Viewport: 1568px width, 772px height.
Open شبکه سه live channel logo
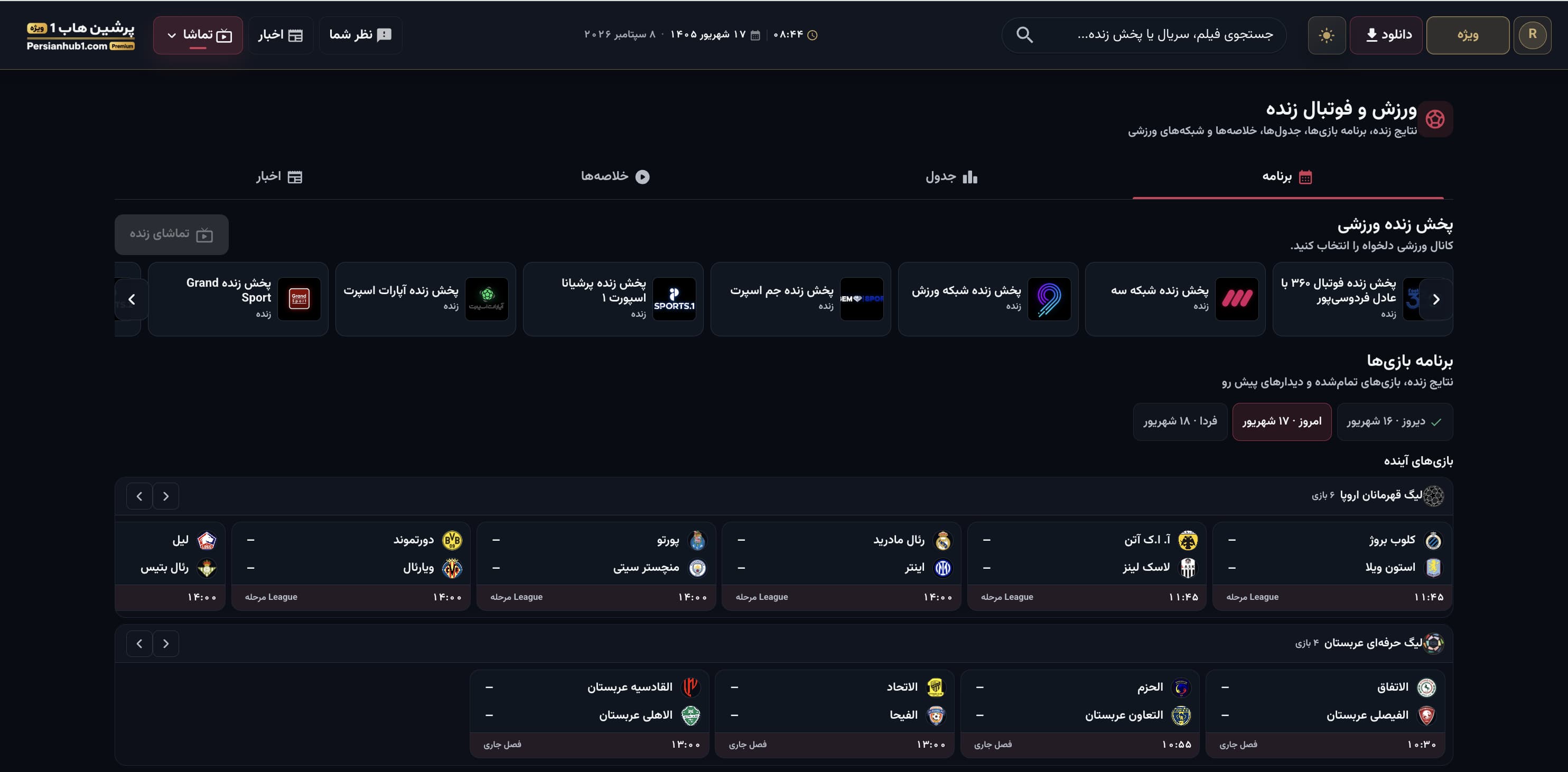click(x=1237, y=299)
